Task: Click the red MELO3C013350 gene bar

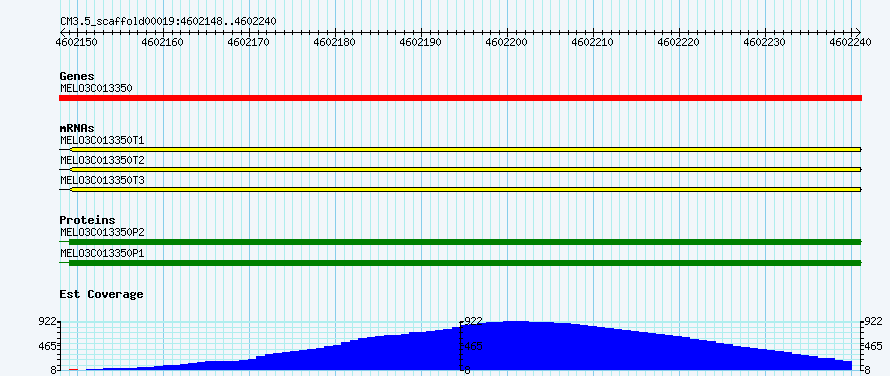Action: click(460, 98)
